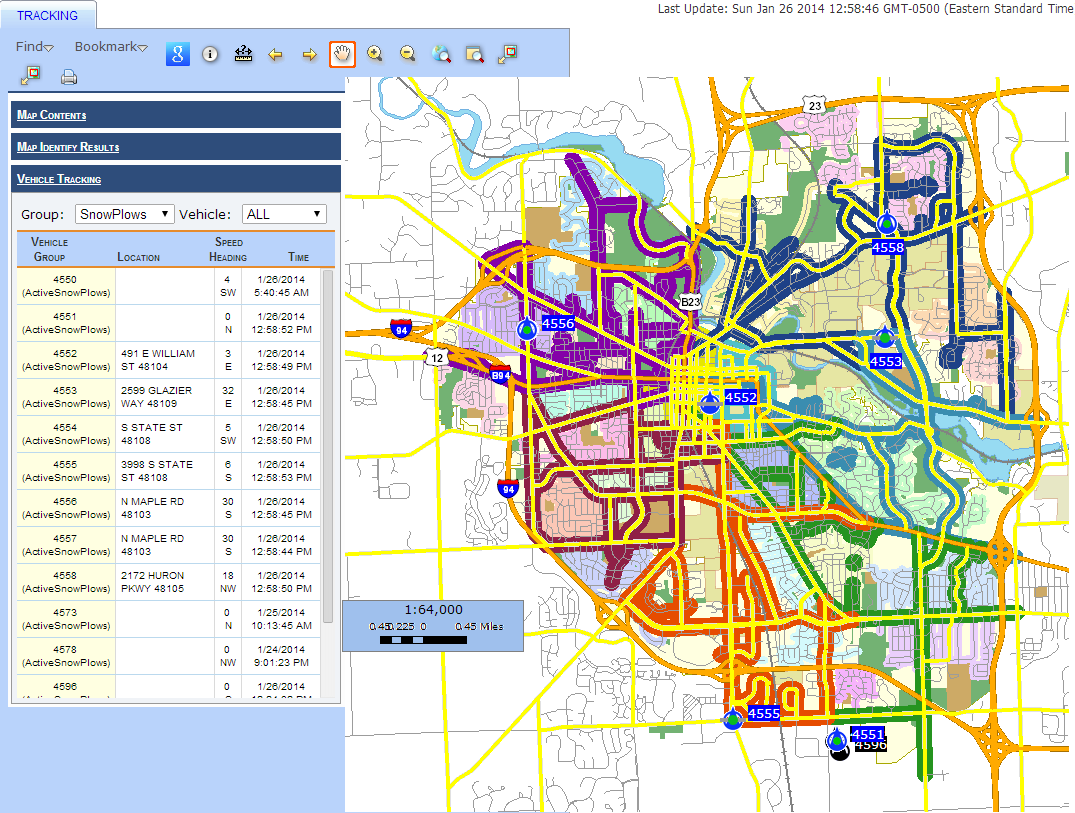This screenshot has width=1075, height=813.
Task: Open the Group SnowPlows dropdown
Action: click(125, 214)
